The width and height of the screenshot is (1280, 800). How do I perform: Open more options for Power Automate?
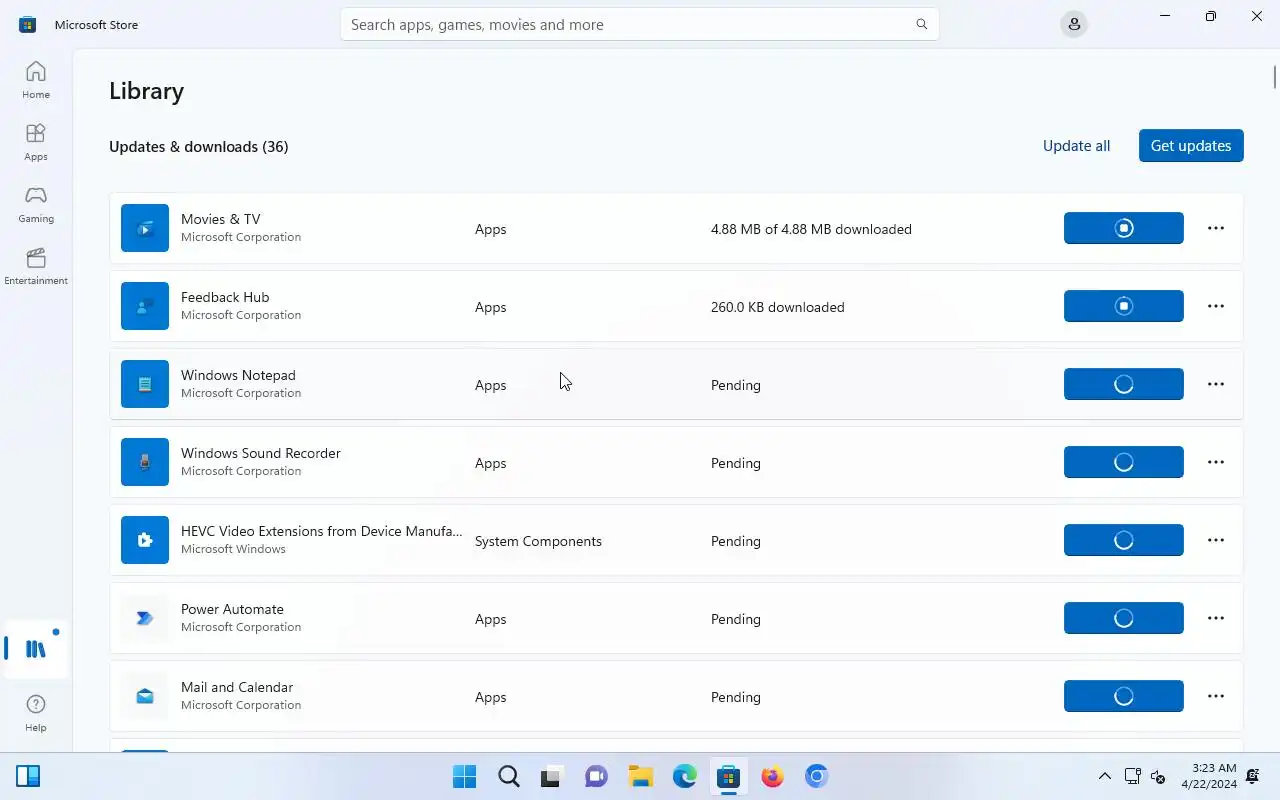coord(1216,618)
